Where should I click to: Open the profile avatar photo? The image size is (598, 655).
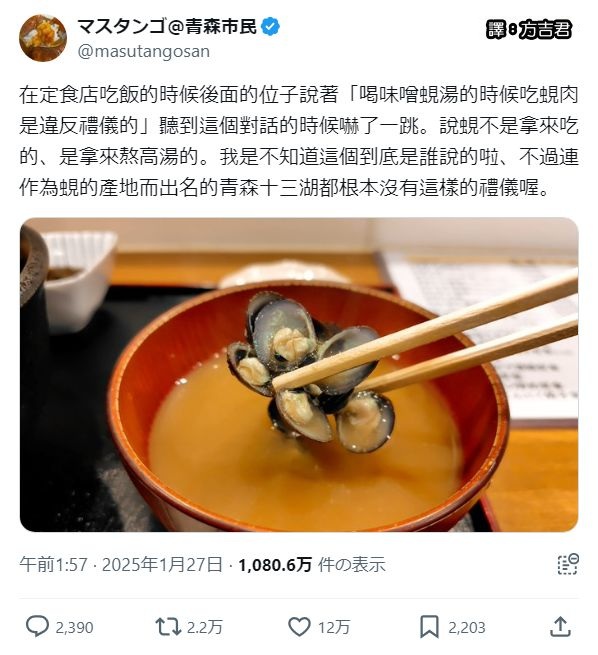pos(43,38)
